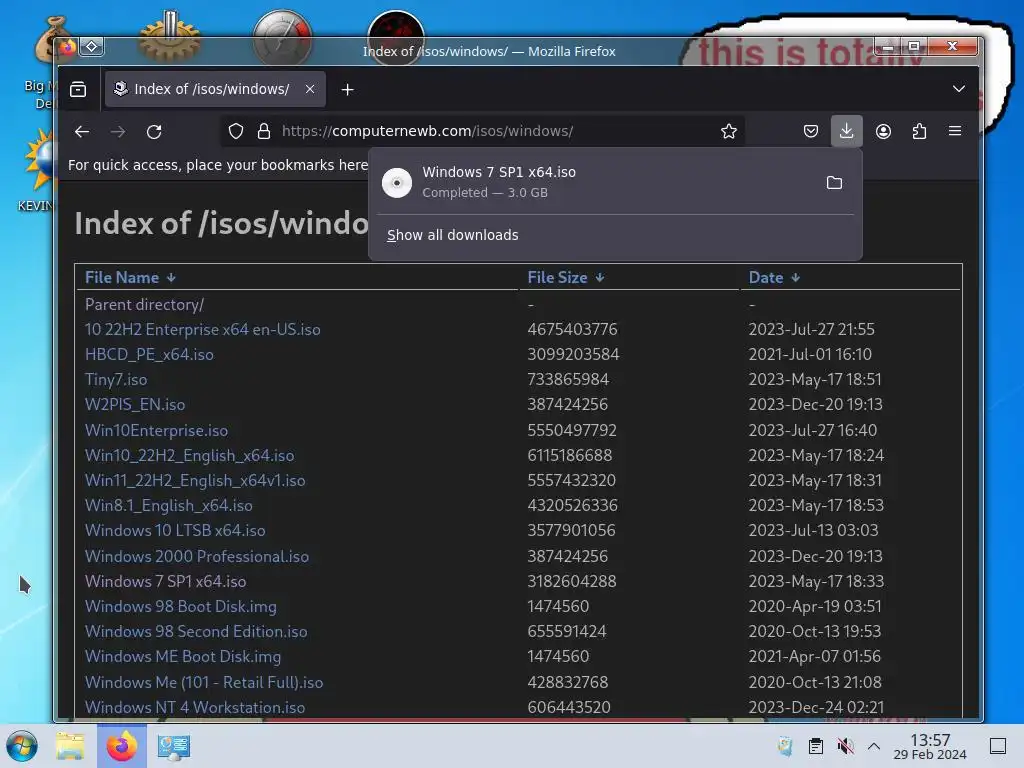This screenshot has height=768, width=1024.
Task: Close the Index of /isos/windows/ tab
Action: coord(310,89)
